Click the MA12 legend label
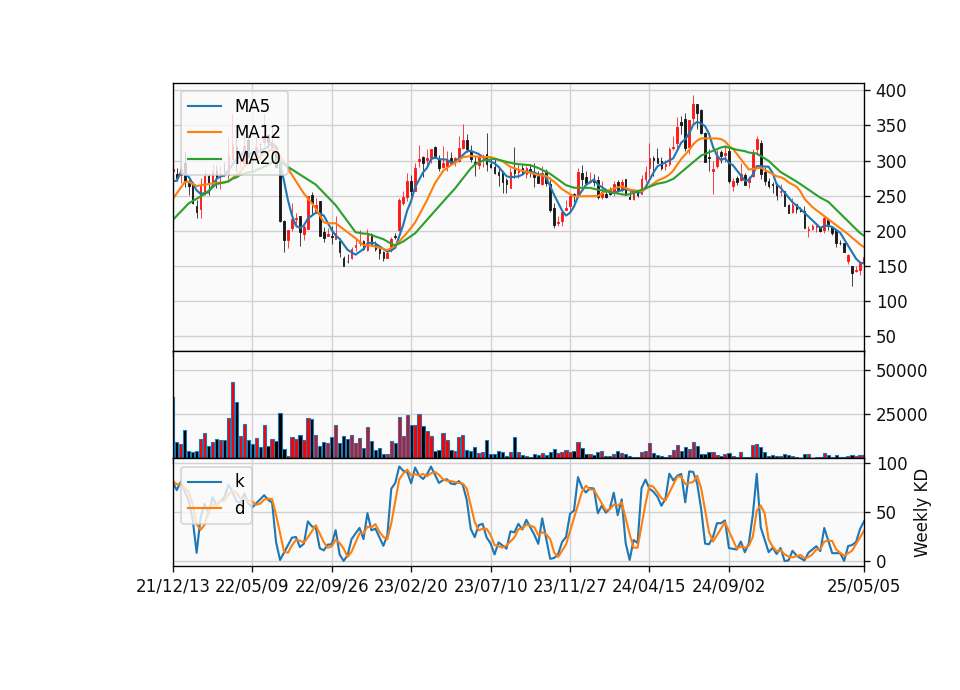Viewport: 960px width, 690px height. pos(257,132)
